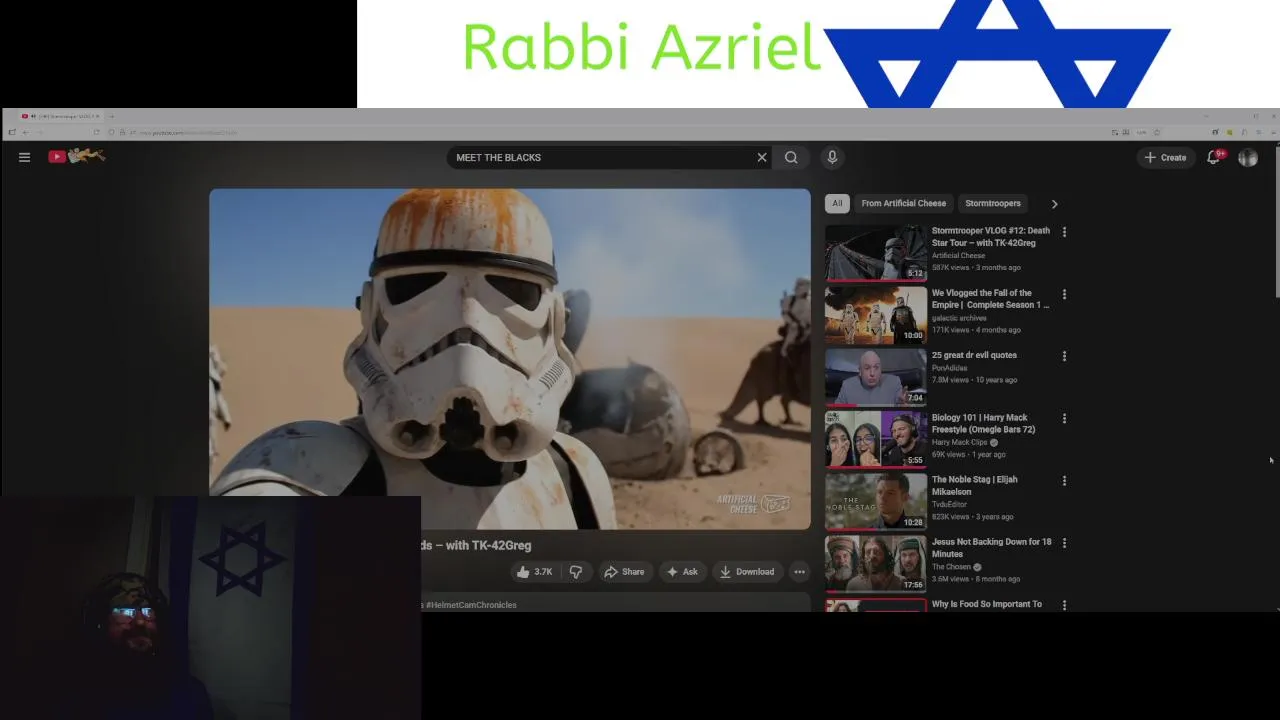Viewport: 1280px width, 720px height.
Task: Click The Chosen channel name
Action: coord(951,567)
